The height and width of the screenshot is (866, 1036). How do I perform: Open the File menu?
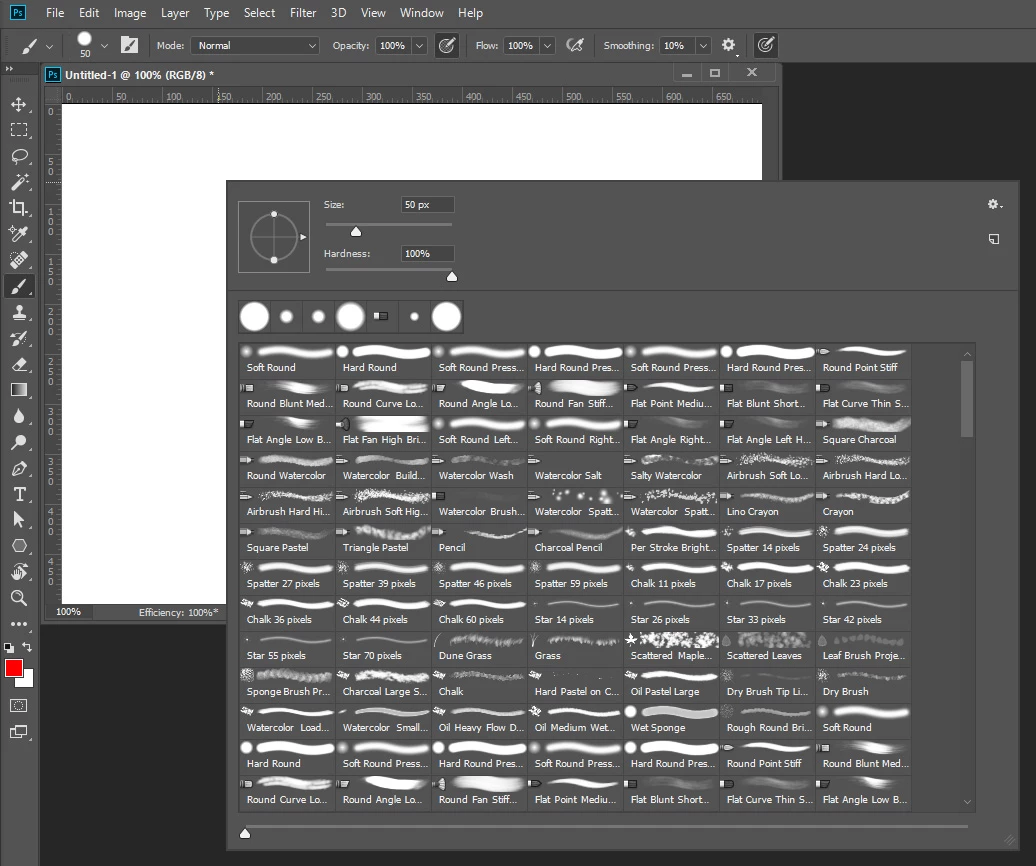click(55, 13)
